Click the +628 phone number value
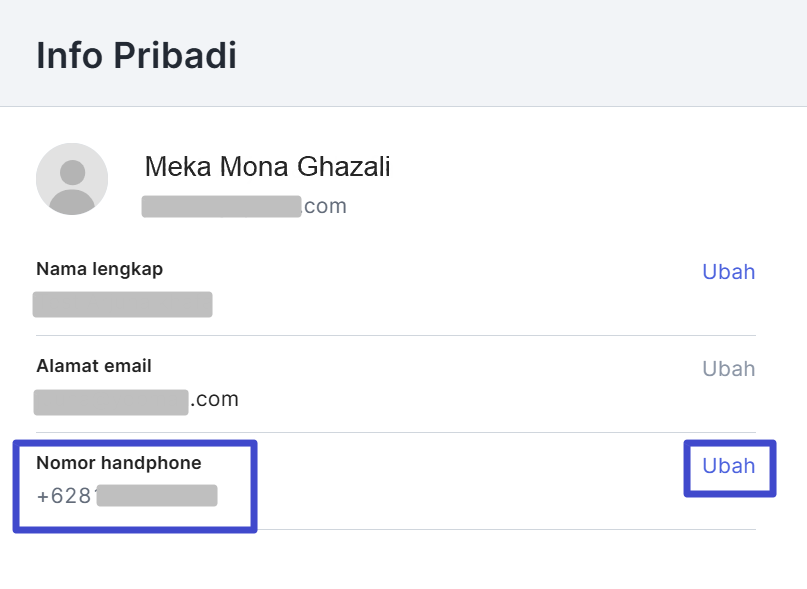 [127, 496]
